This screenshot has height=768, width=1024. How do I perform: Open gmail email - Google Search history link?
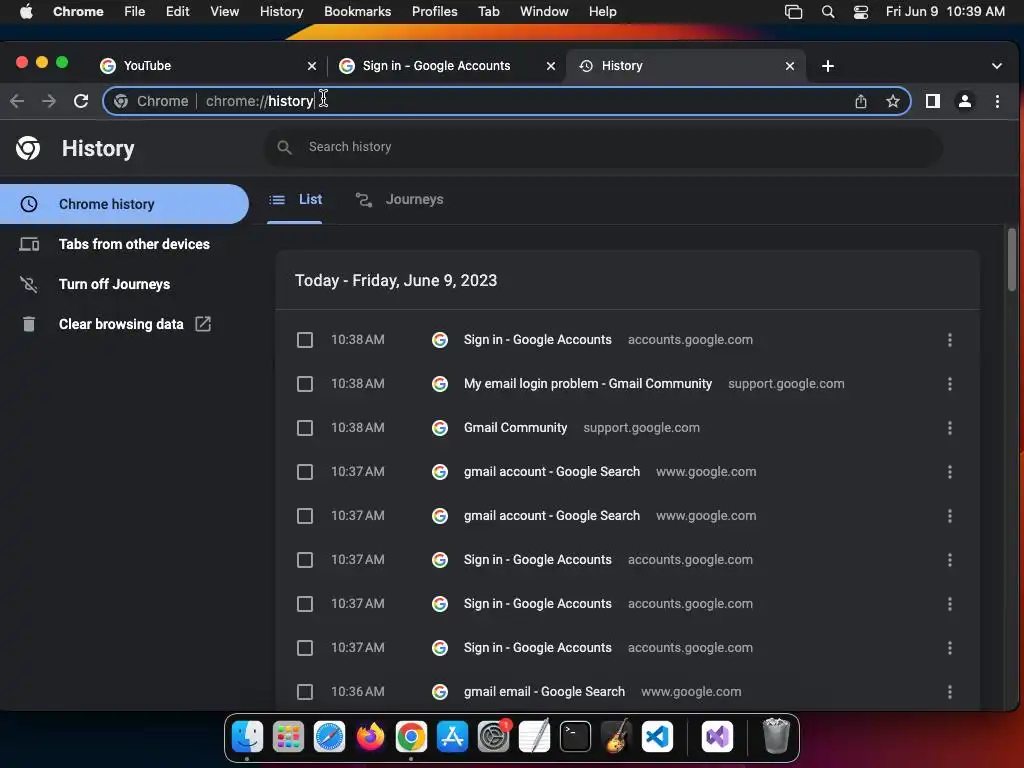tap(544, 692)
